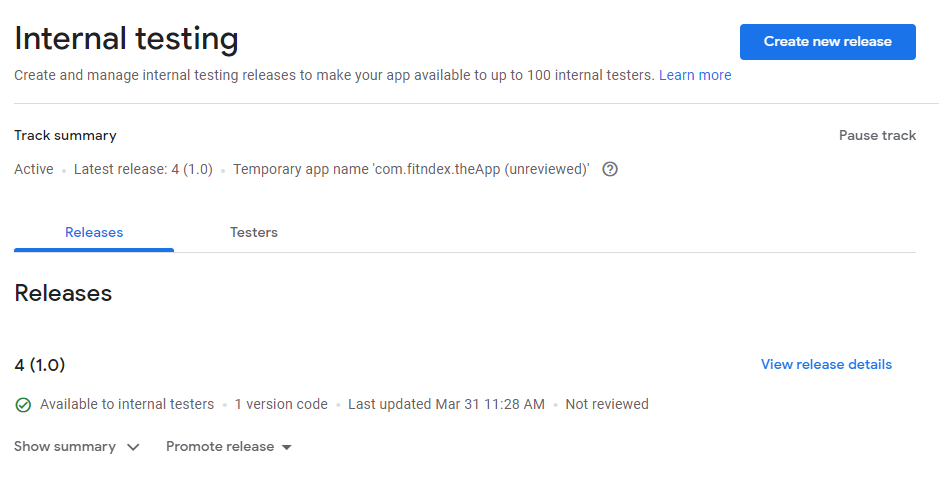939x485 pixels.
Task: Click the Available to internal testers text
Action: [x=127, y=405]
